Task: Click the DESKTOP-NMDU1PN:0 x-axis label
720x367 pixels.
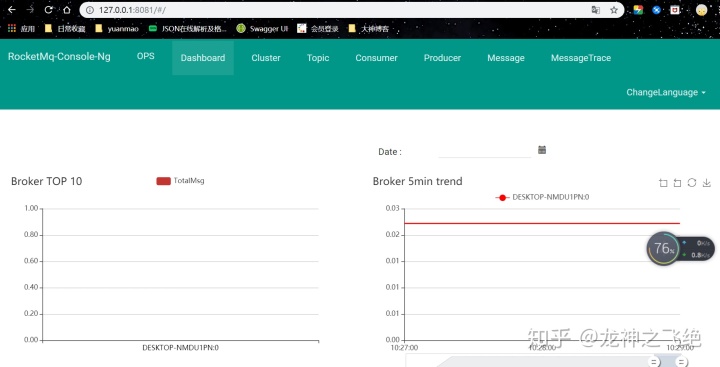Action: (180, 348)
